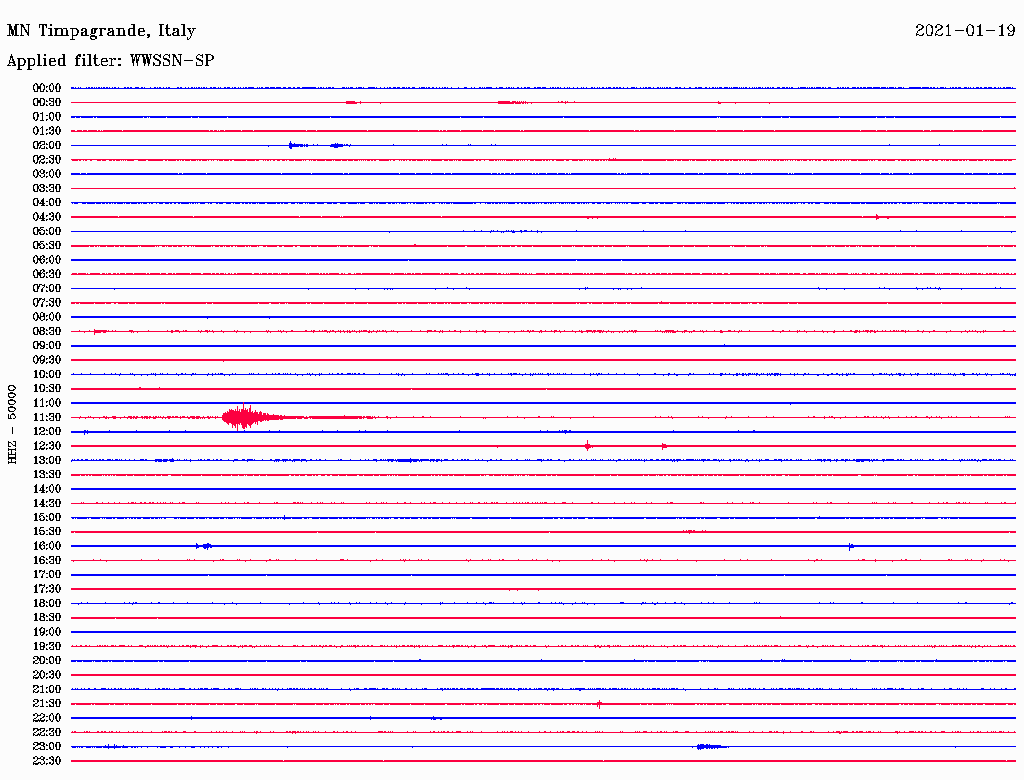Screen dimensions: 1024x780
Task: Click the 10:00 time label
Action: tap(47, 374)
